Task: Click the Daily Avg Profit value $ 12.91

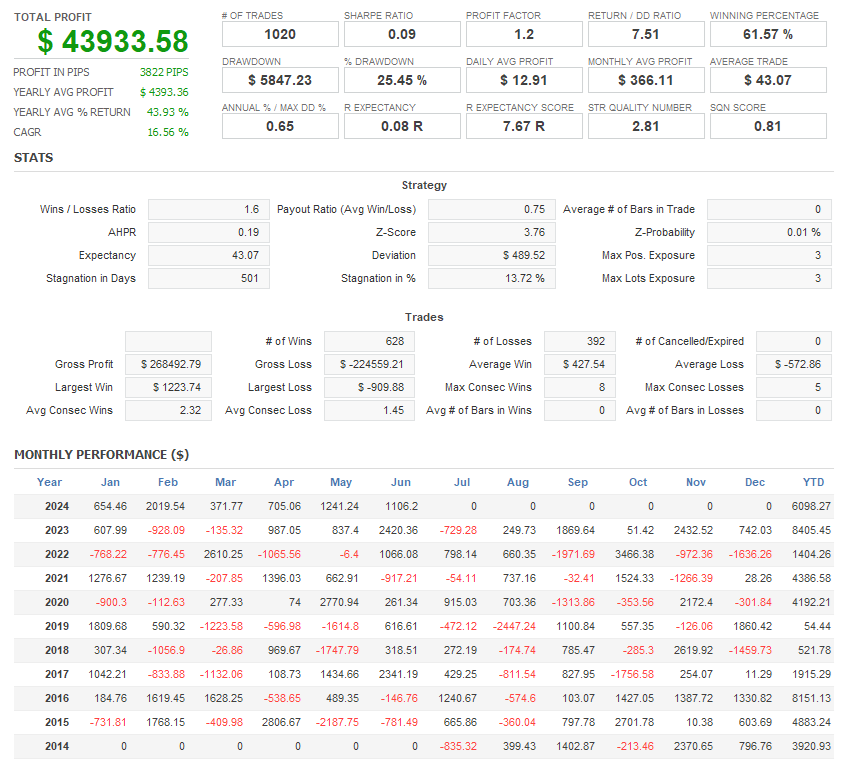Action: (x=524, y=80)
